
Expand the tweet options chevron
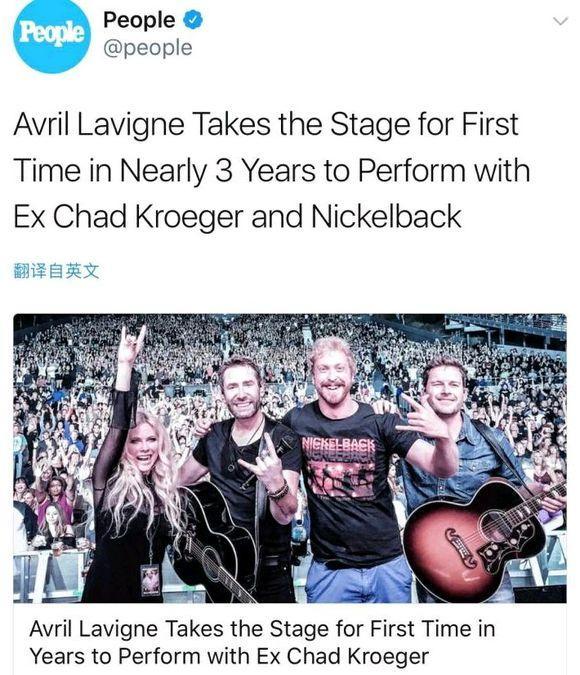[560, 21]
